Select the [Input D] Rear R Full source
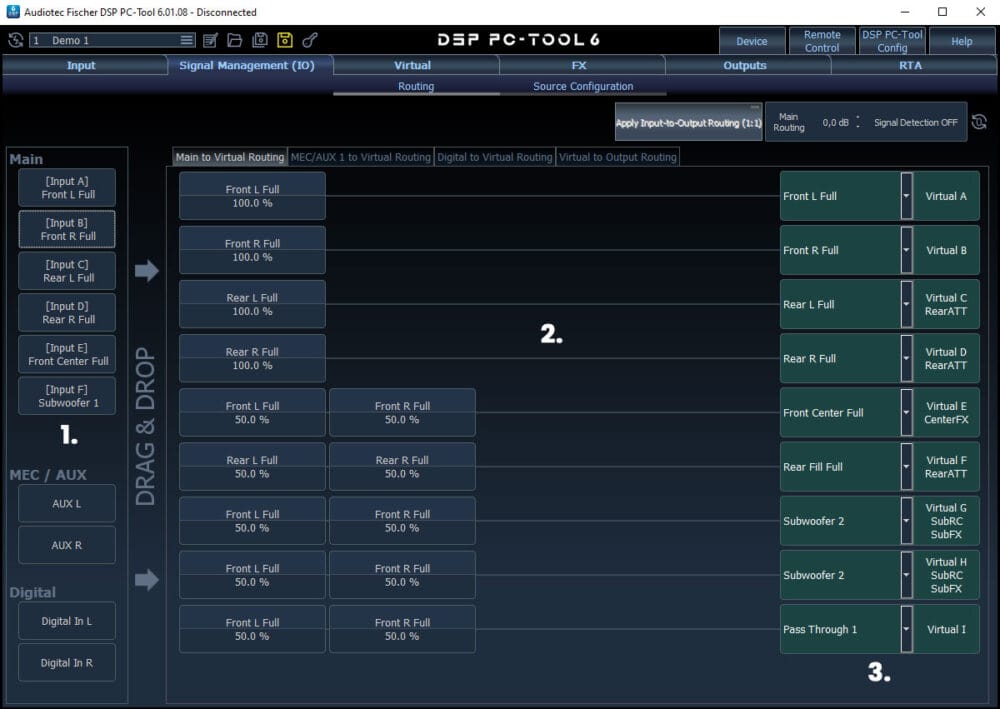 pyautogui.click(x=67, y=312)
